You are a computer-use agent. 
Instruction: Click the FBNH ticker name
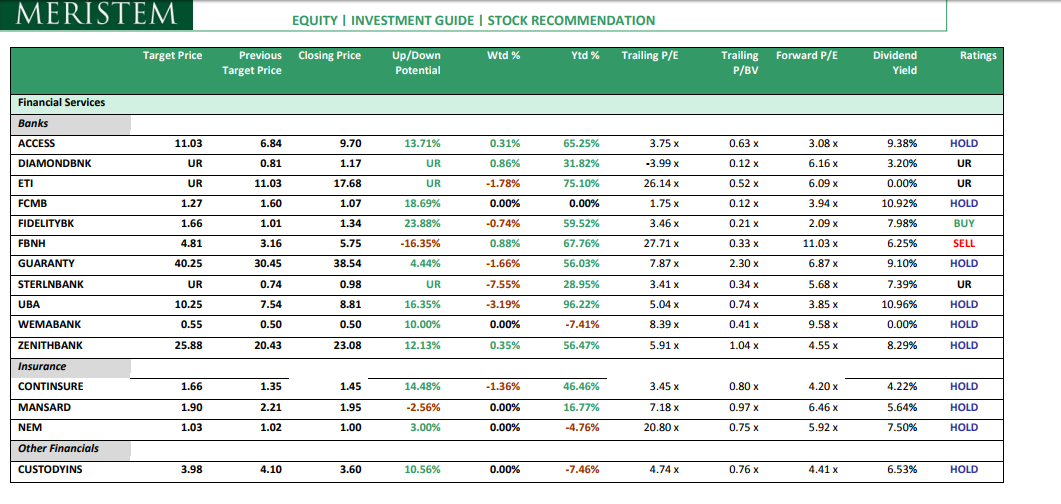click(x=32, y=244)
